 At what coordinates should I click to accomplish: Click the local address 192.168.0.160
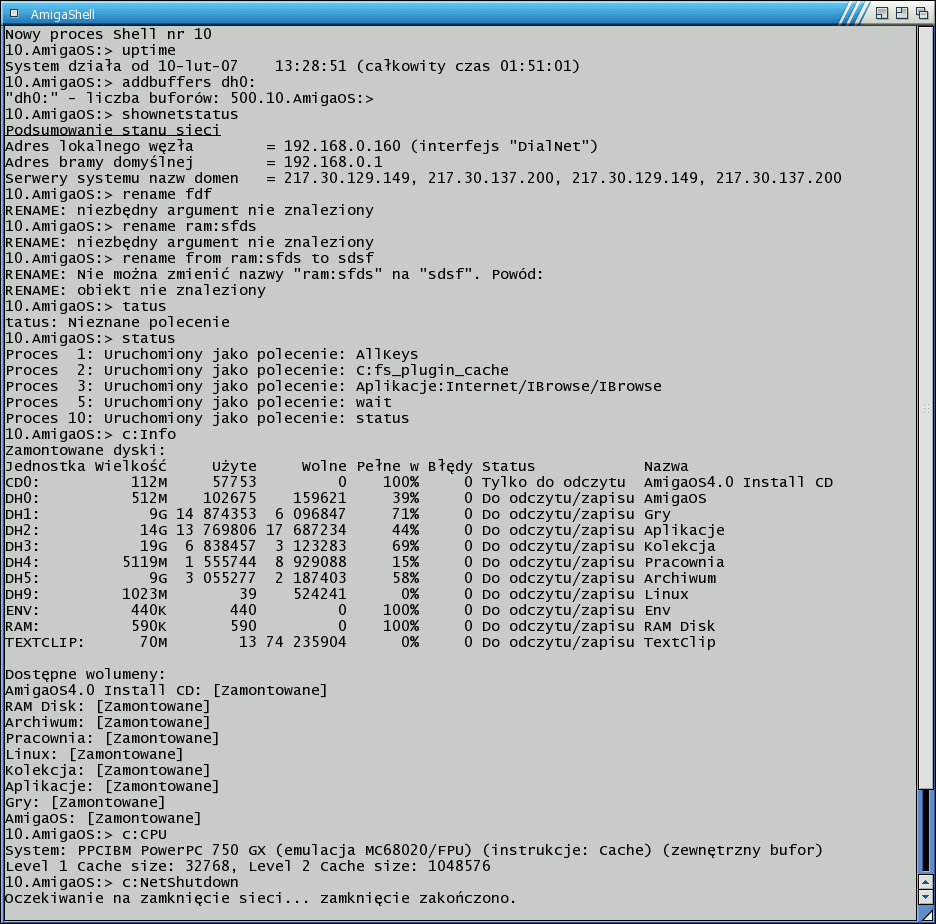[x=341, y=146]
